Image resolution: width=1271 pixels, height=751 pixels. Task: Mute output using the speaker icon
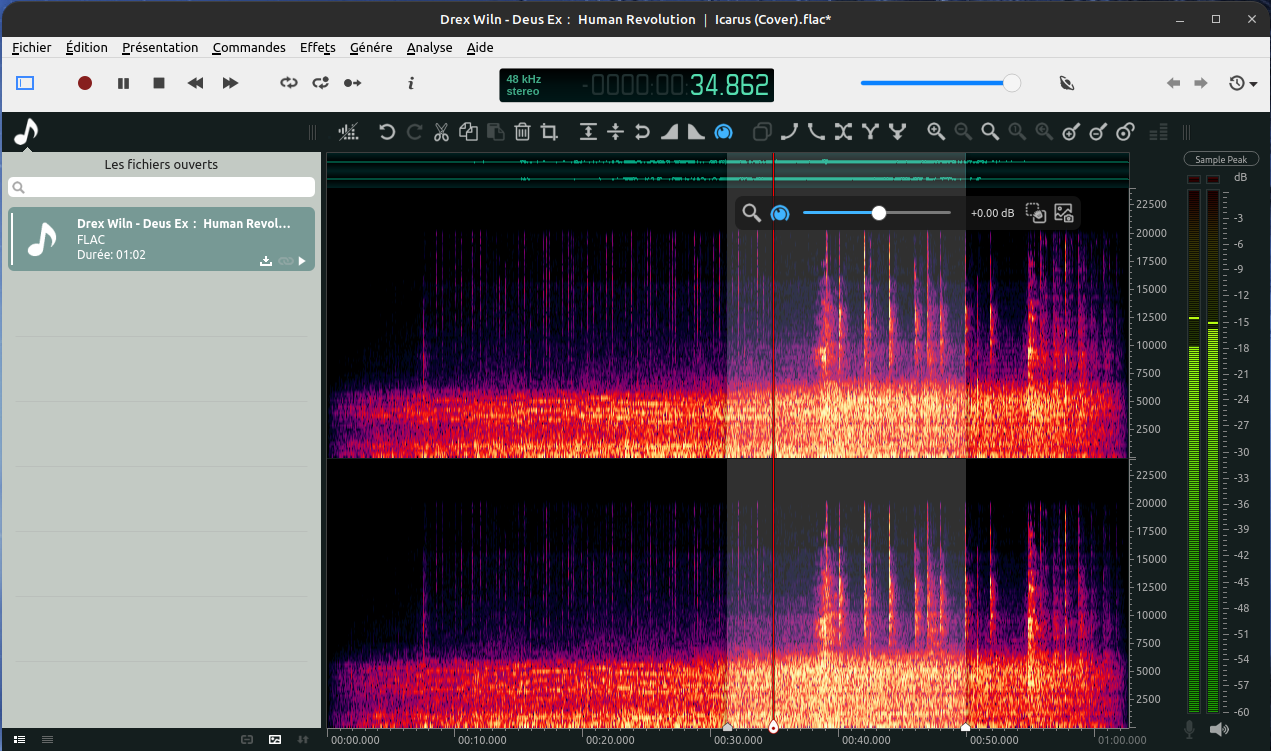[1219, 730]
